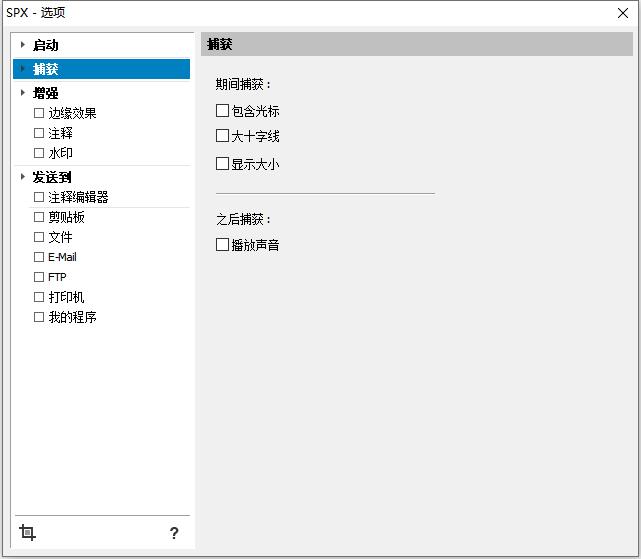Open help with the question mark icon

click(x=174, y=533)
